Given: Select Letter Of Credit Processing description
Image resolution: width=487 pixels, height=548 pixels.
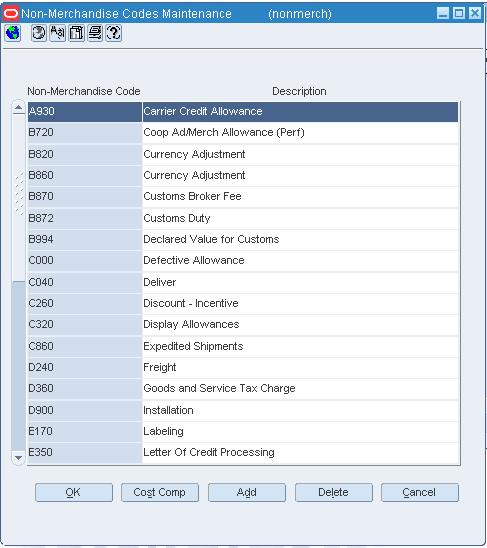Looking at the screenshot, I should click(300, 453).
